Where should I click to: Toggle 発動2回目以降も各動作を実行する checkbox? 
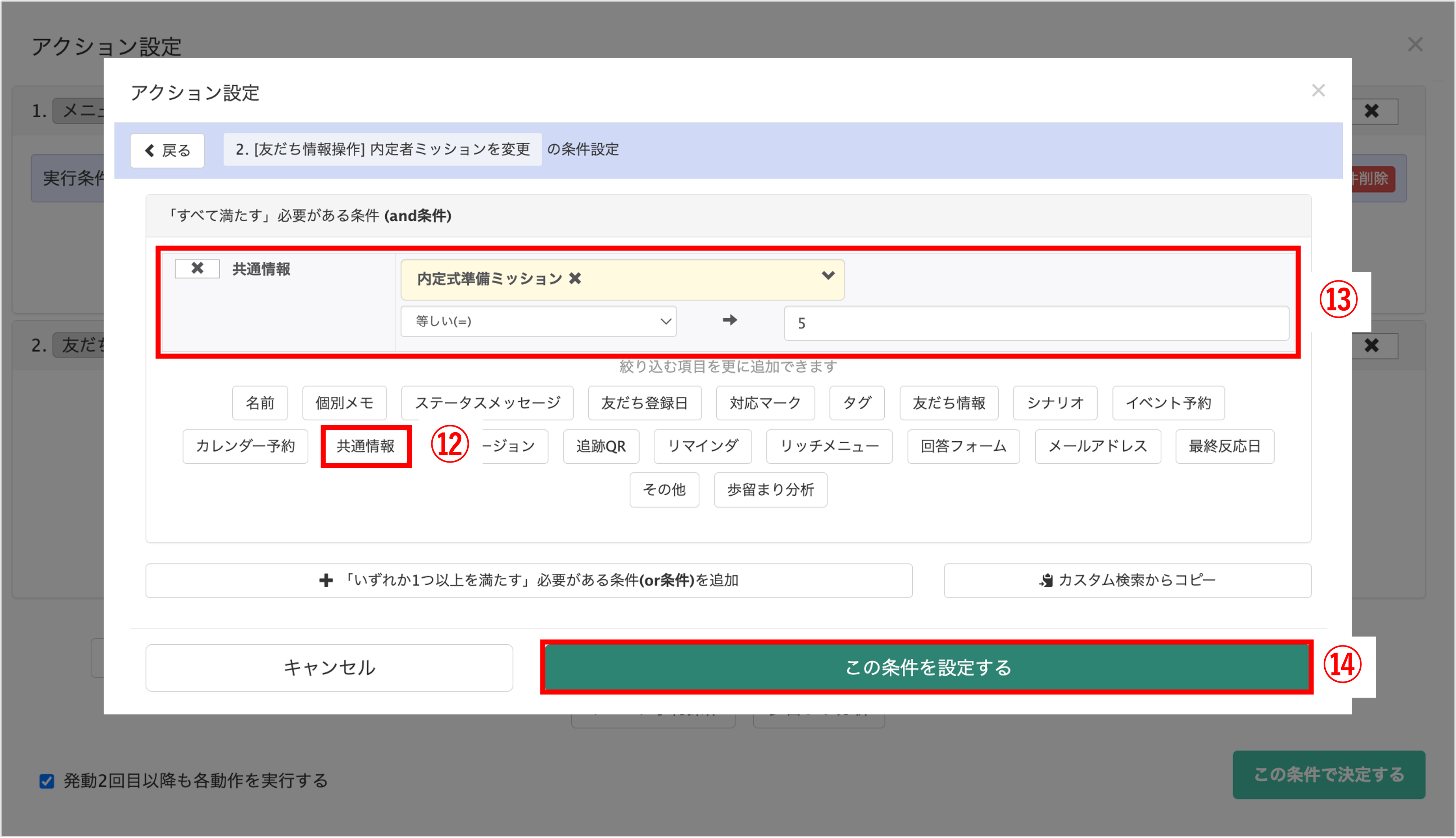coord(47,781)
